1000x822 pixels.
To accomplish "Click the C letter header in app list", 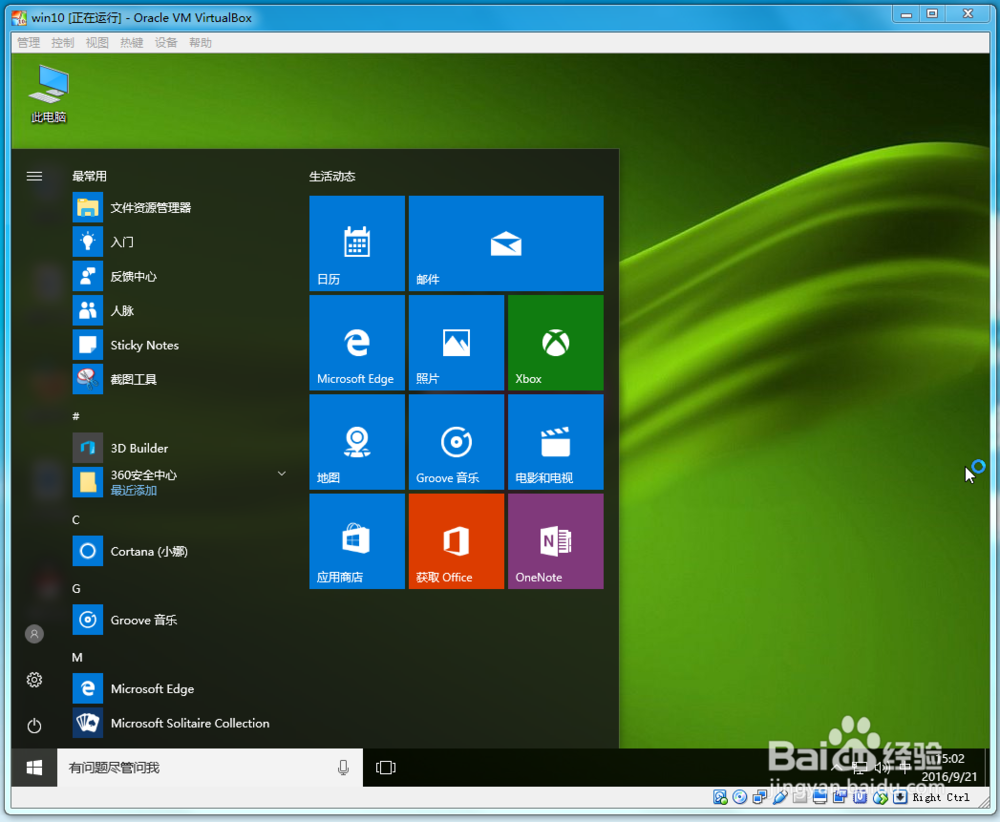I will coord(76,520).
